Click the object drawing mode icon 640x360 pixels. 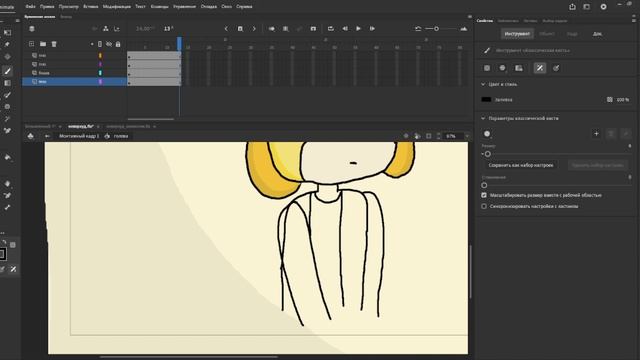487,68
